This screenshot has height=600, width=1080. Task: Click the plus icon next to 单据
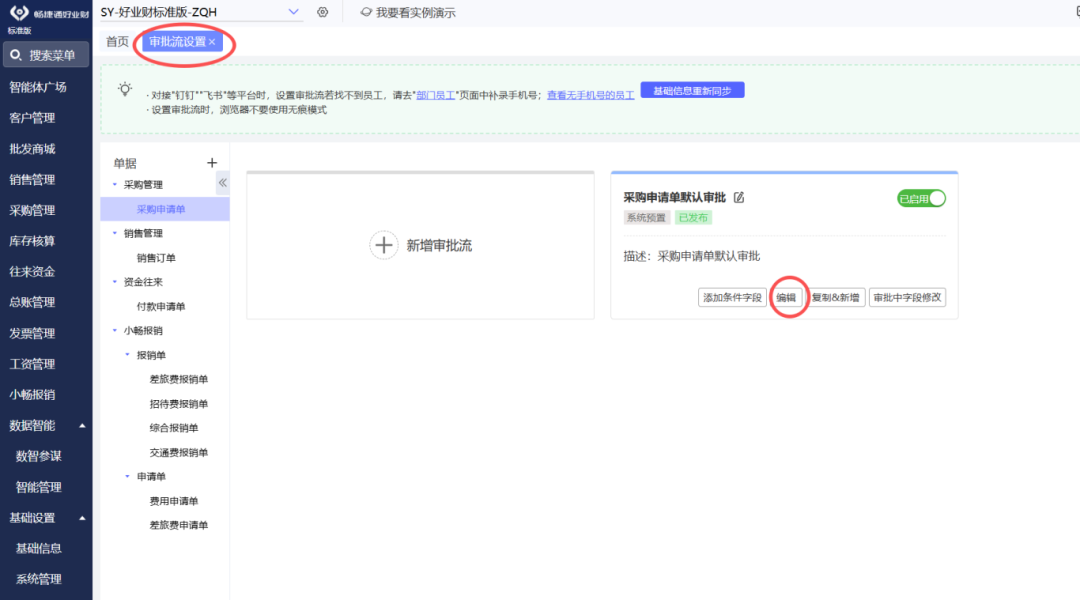click(x=211, y=163)
